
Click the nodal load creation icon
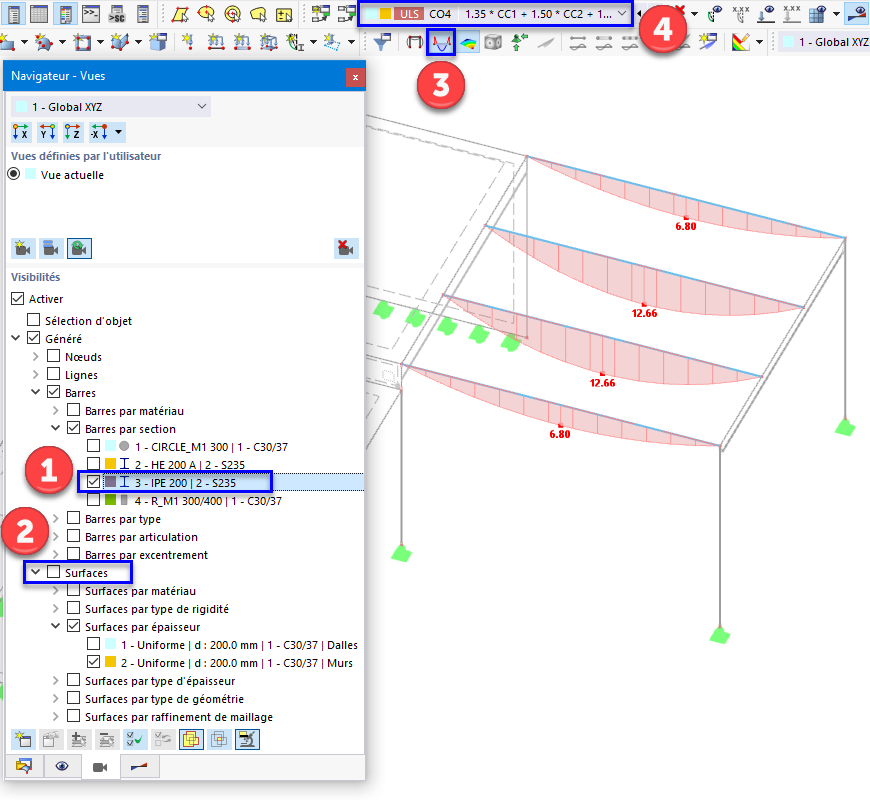coord(188,42)
